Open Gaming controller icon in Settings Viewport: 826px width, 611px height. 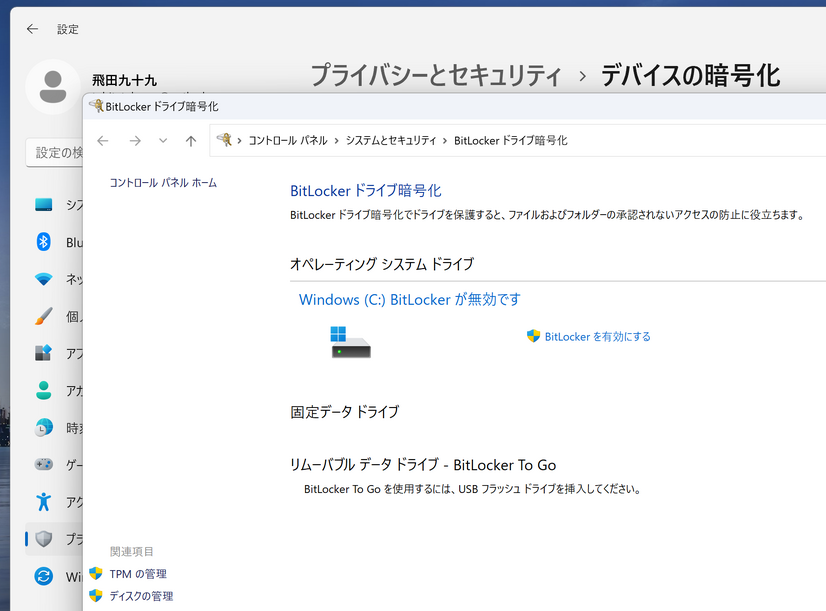44,464
